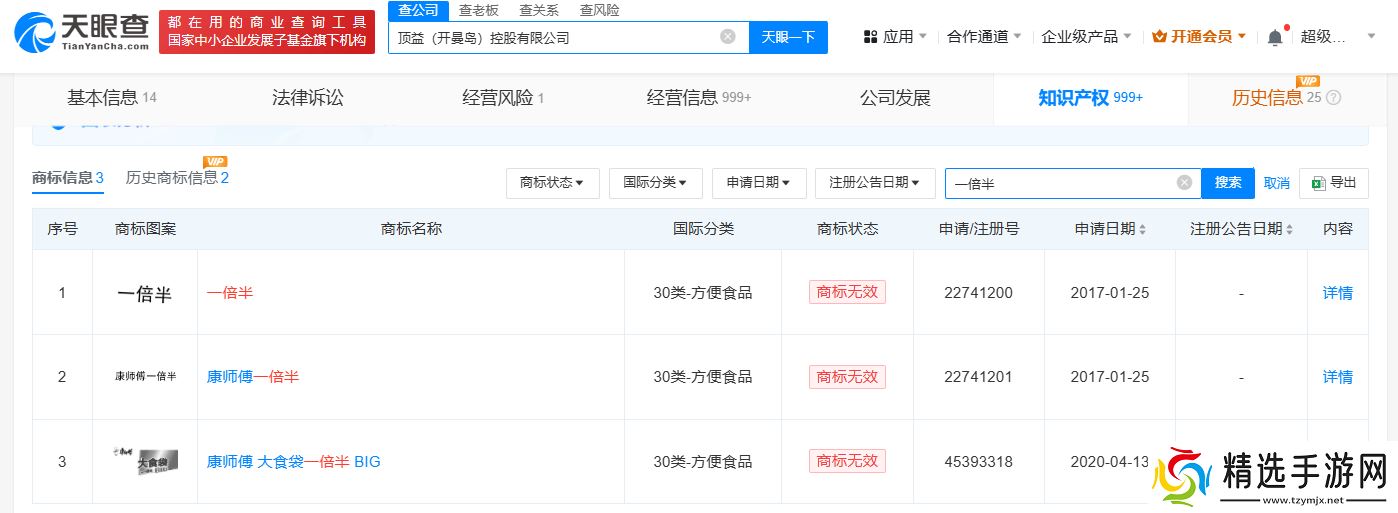1398x513 pixels.
Task: Sort by 注册公告日期 column arrows
Action: point(1289,229)
